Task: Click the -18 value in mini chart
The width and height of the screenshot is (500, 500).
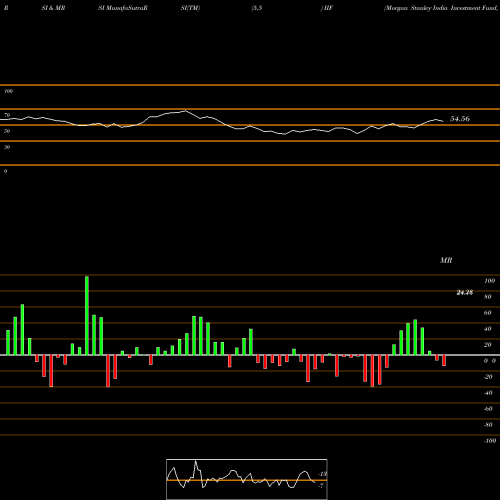Action: point(322,474)
